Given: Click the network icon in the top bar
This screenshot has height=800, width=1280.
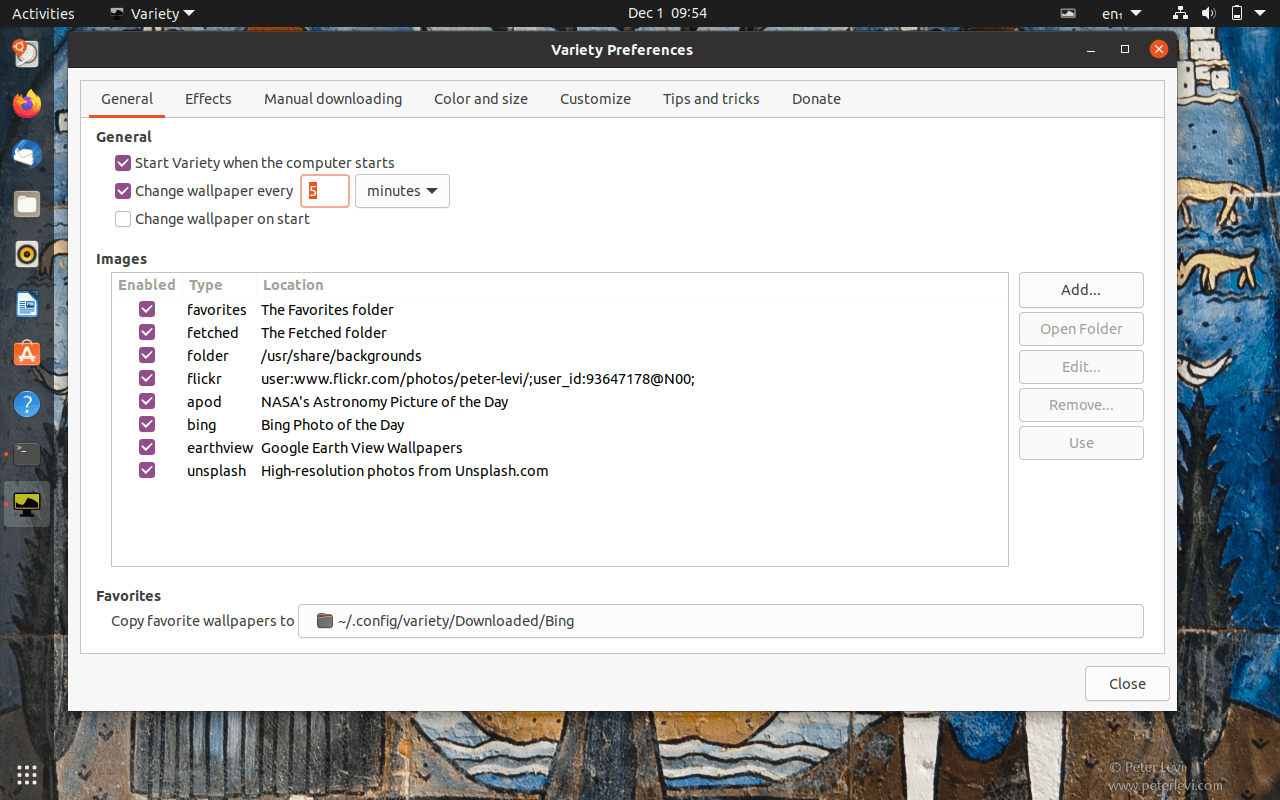Looking at the screenshot, I should click(1180, 14).
